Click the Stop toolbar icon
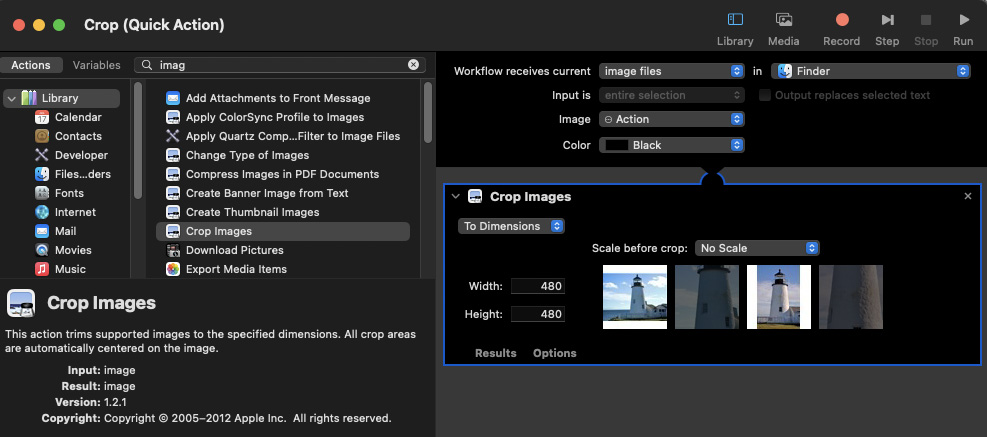Screen dimensions: 987x437 (926, 20)
